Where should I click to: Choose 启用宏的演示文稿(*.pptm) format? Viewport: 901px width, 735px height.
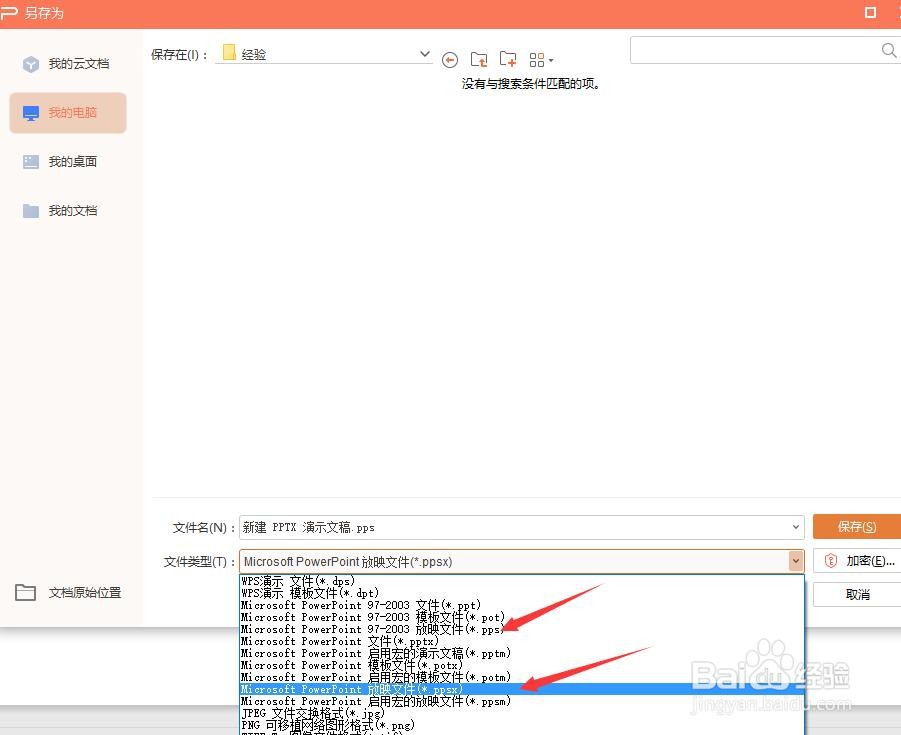522,653
